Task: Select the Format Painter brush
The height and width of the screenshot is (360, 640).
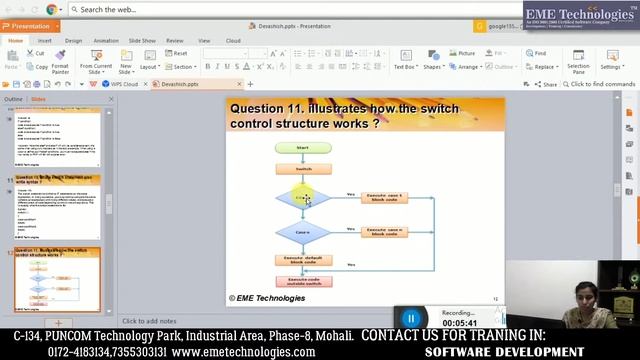Action: (60, 61)
